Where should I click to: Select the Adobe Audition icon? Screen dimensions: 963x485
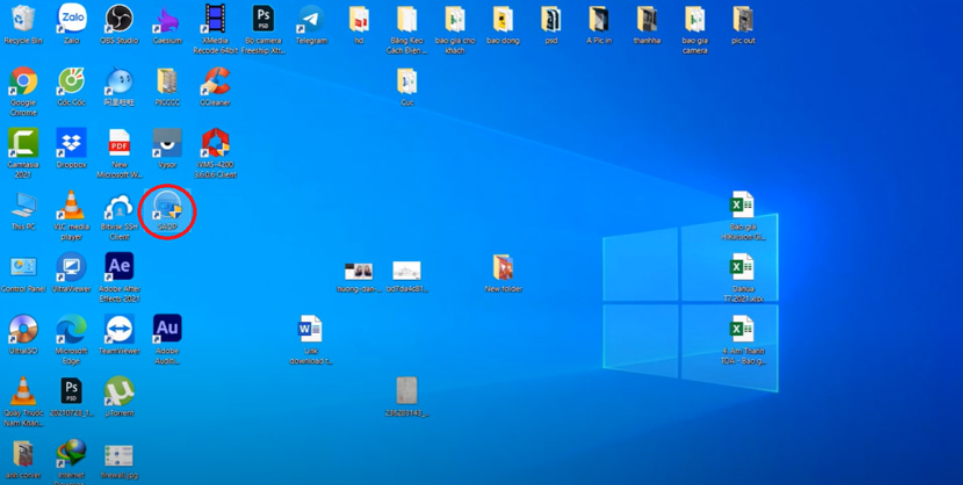coord(167,329)
